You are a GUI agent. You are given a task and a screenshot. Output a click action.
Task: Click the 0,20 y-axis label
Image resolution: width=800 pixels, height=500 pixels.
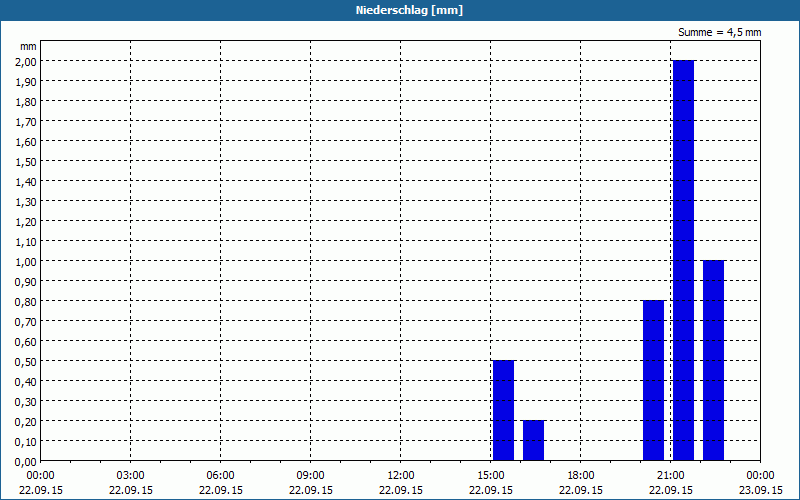[x=26, y=421]
